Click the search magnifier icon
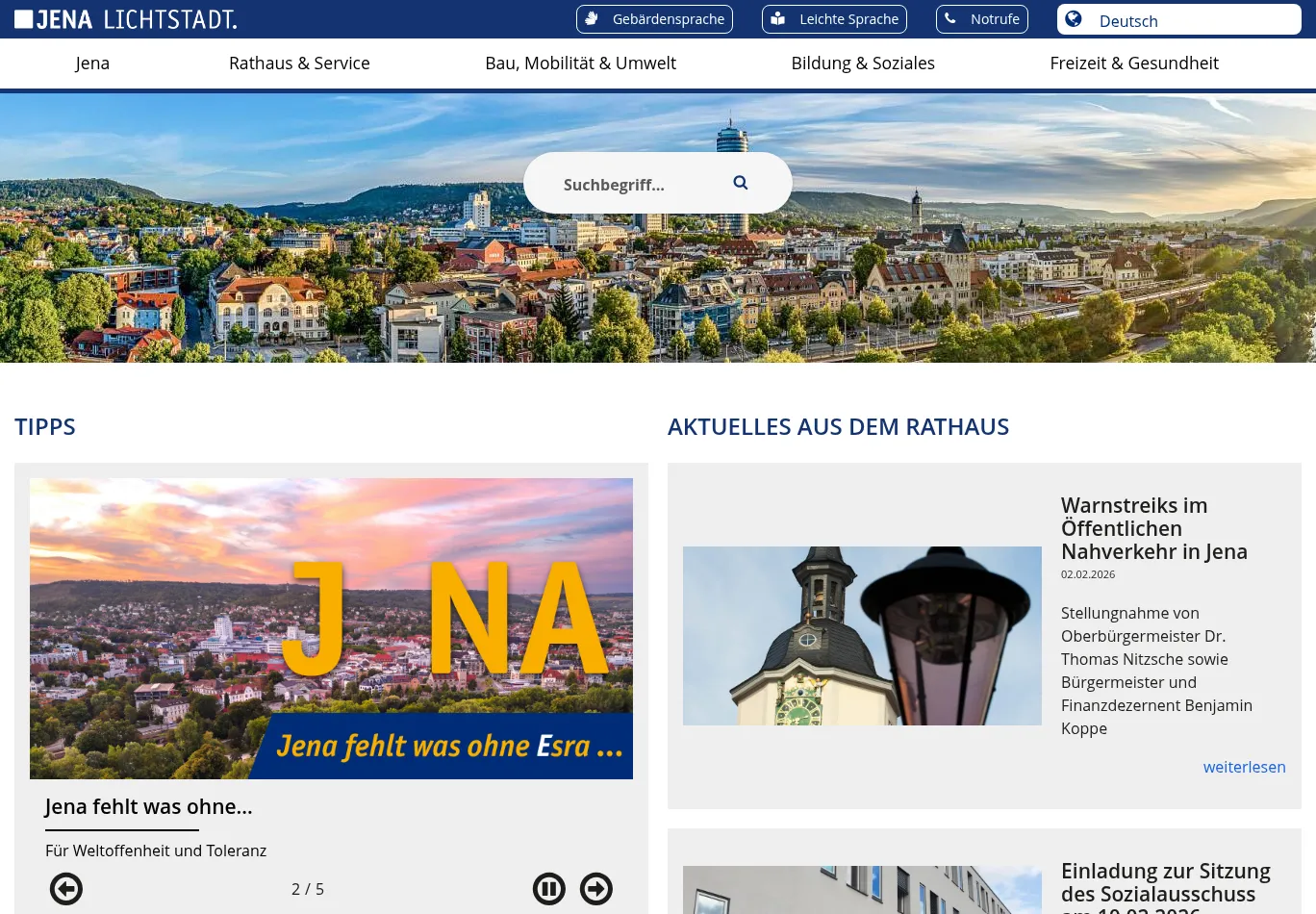Viewport: 1316px width, 914px height. click(740, 183)
